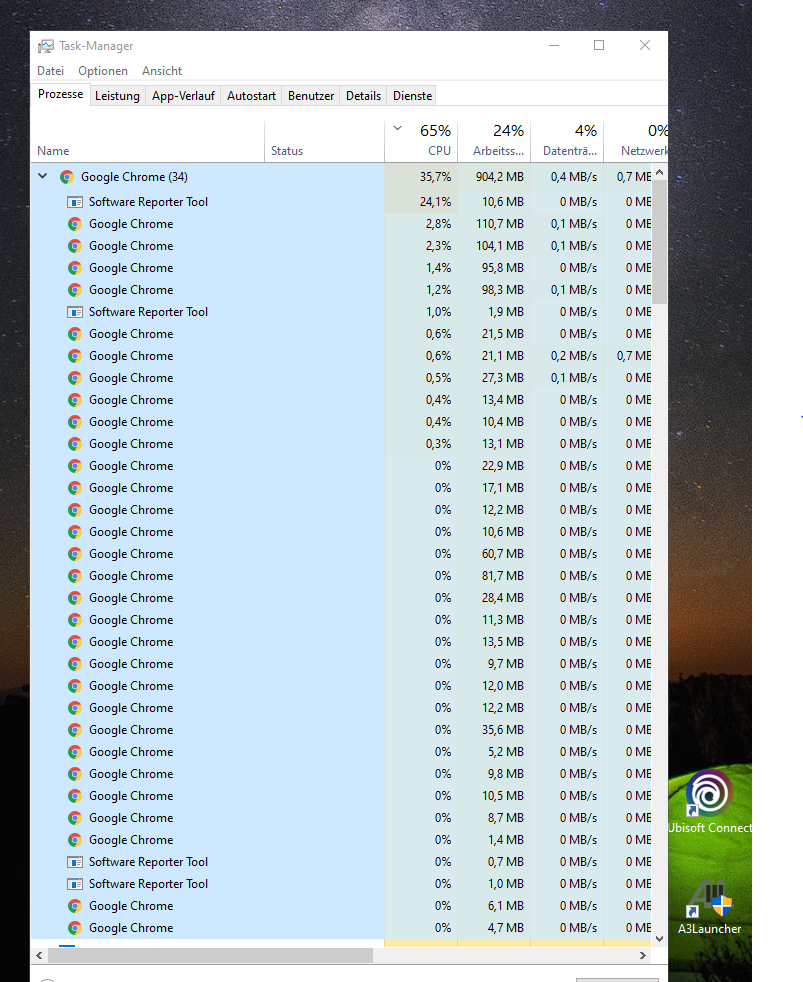This screenshot has width=803, height=982.
Task: Click Chrome icon of process using 95,8 MB
Action: 75,267
